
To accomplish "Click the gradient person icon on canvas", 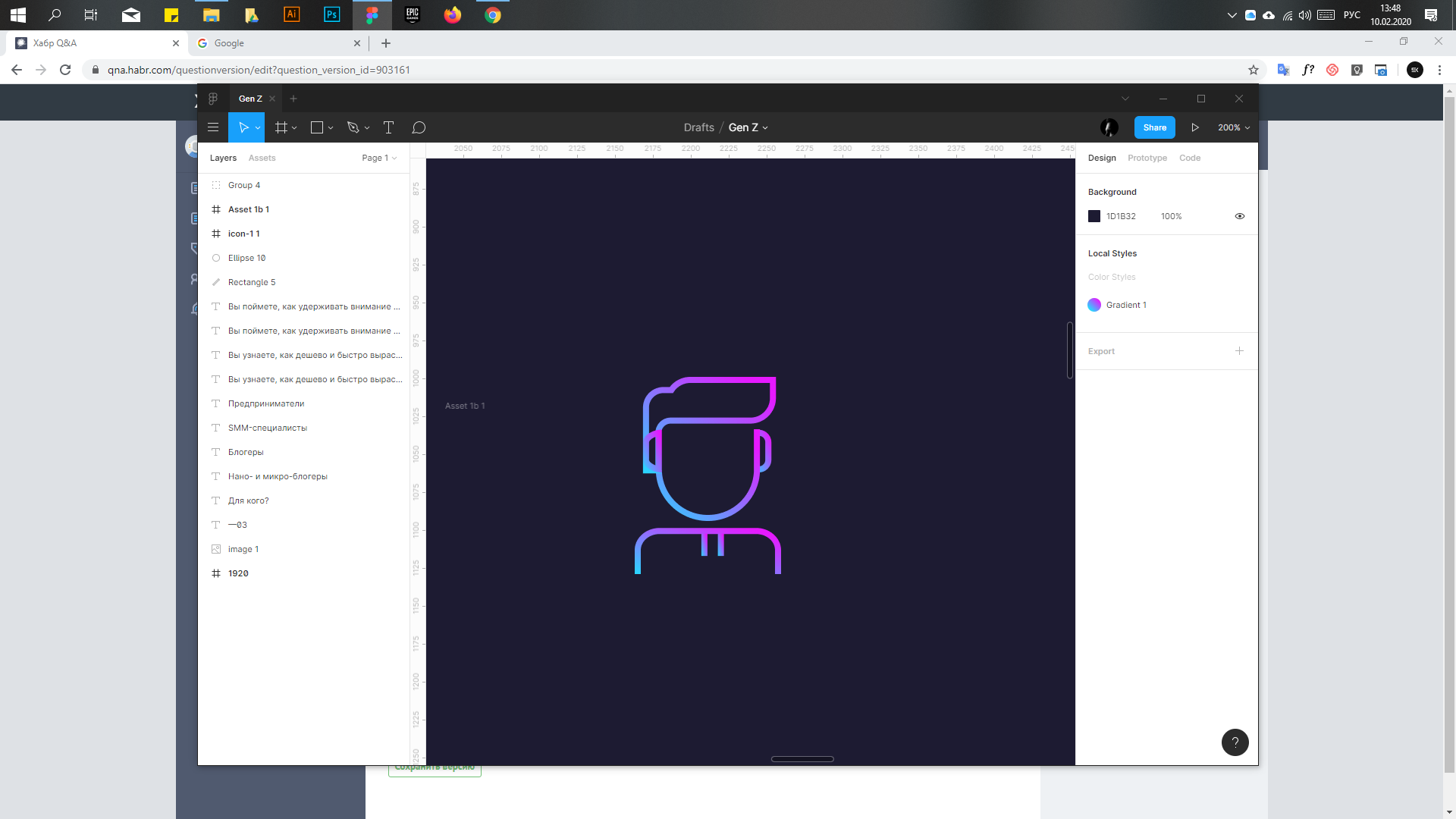I will click(x=708, y=475).
